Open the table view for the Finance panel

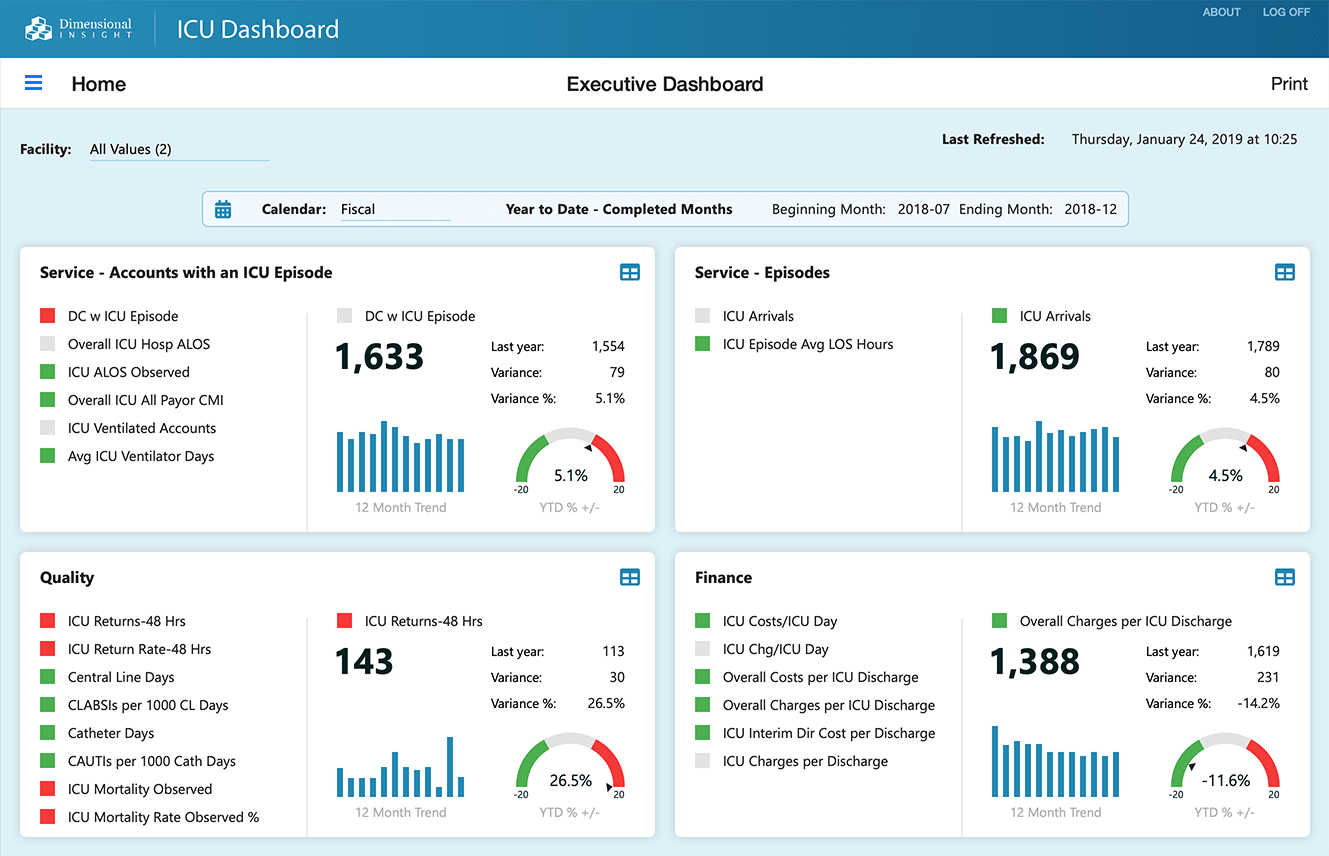1285,577
